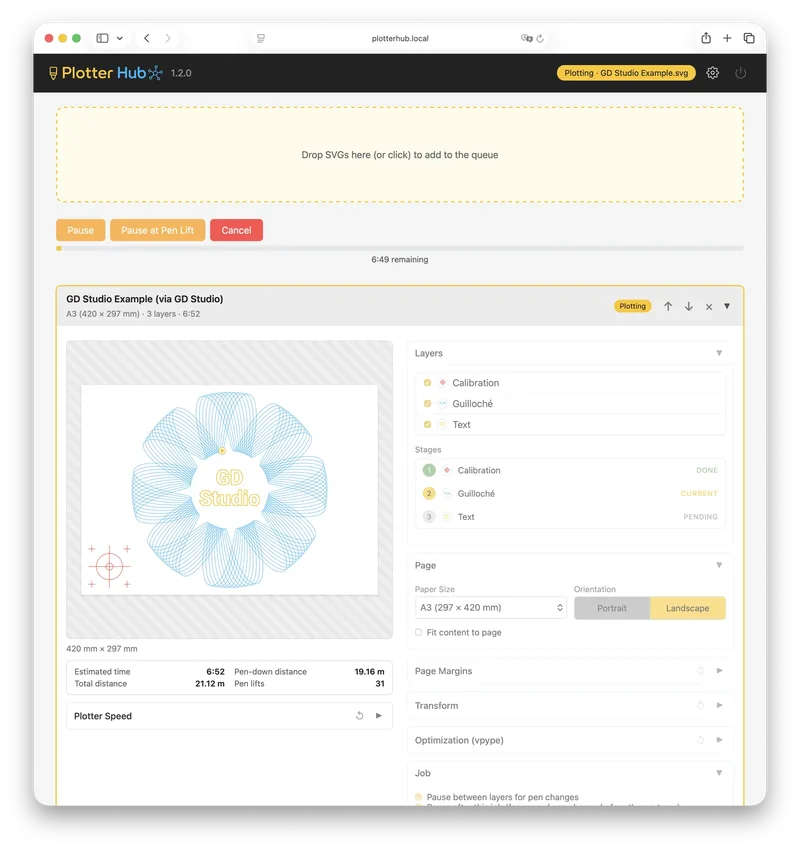
Task: Remove the GD Studio Example job
Action: point(708,307)
